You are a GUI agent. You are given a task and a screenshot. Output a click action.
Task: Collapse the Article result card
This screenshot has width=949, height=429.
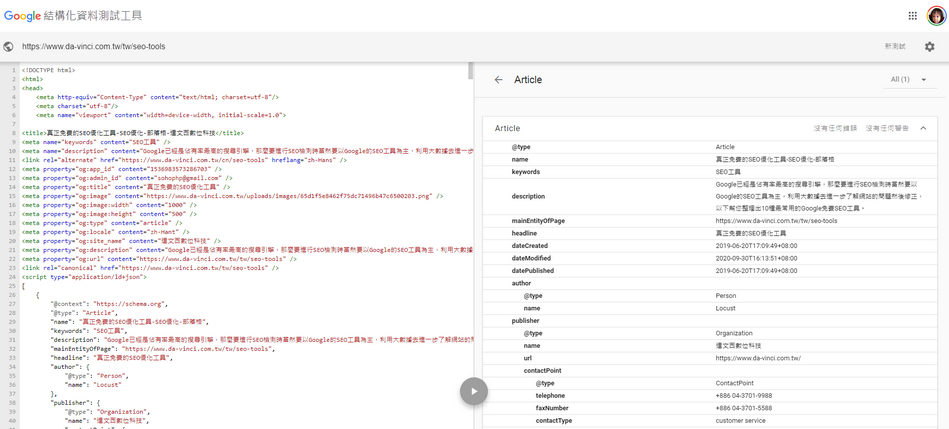coord(923,128)
